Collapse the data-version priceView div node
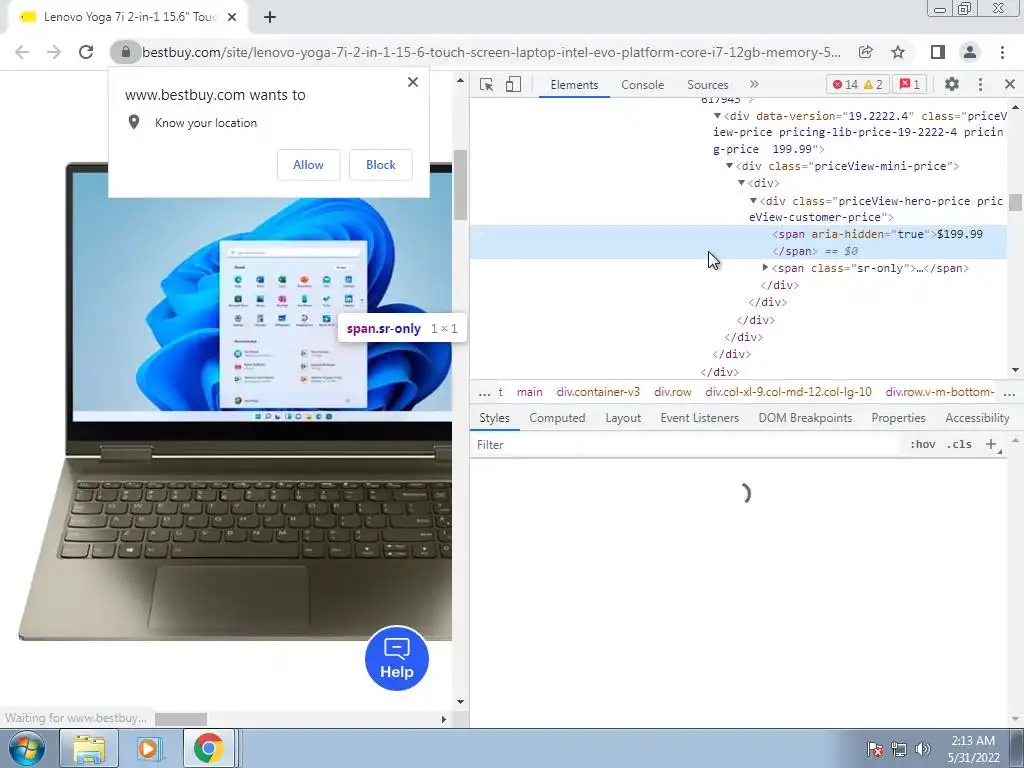The image size is (1024, 768). pyautogui.click(x=717, y=116)
